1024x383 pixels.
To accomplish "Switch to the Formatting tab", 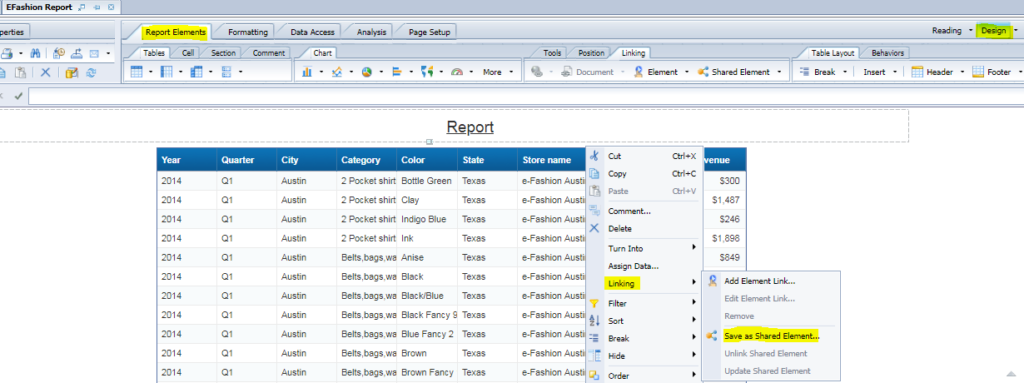I will (248, 31).
